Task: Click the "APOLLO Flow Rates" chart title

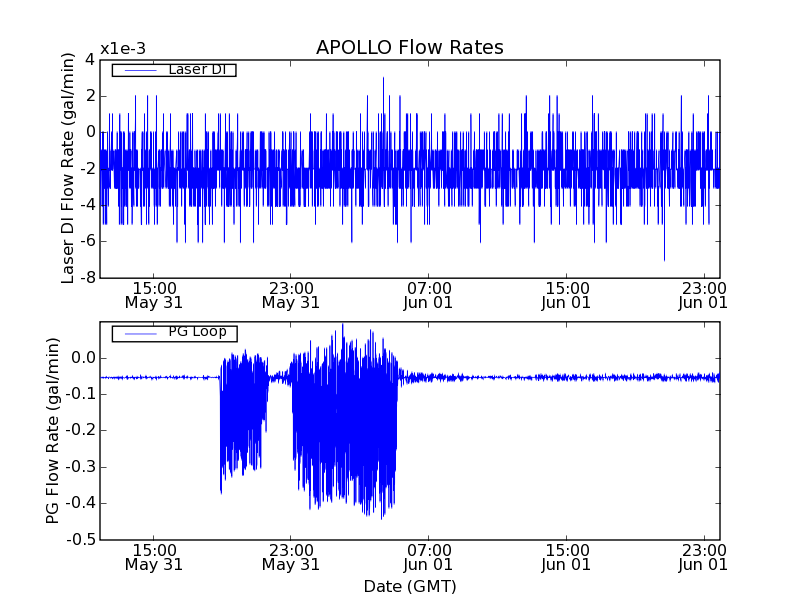Action: (x=409, y=48)
